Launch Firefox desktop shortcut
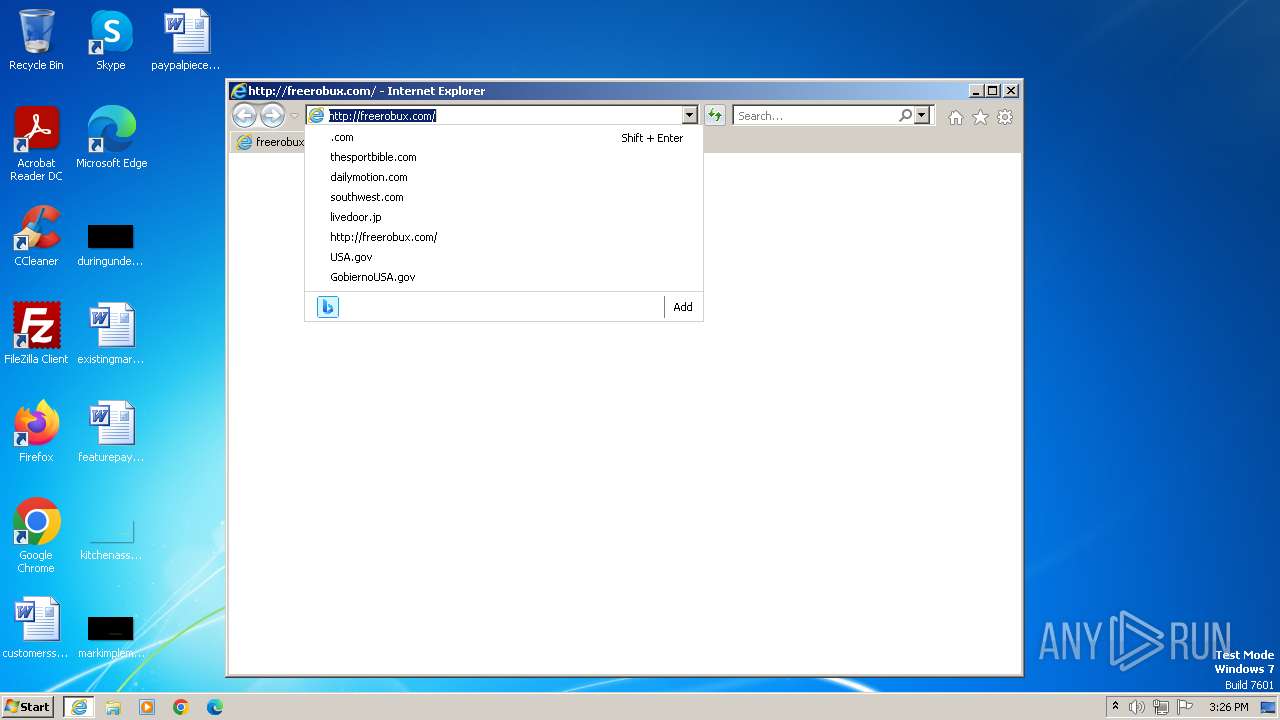Screen dimensions: 1280x720 click(36, 432)
